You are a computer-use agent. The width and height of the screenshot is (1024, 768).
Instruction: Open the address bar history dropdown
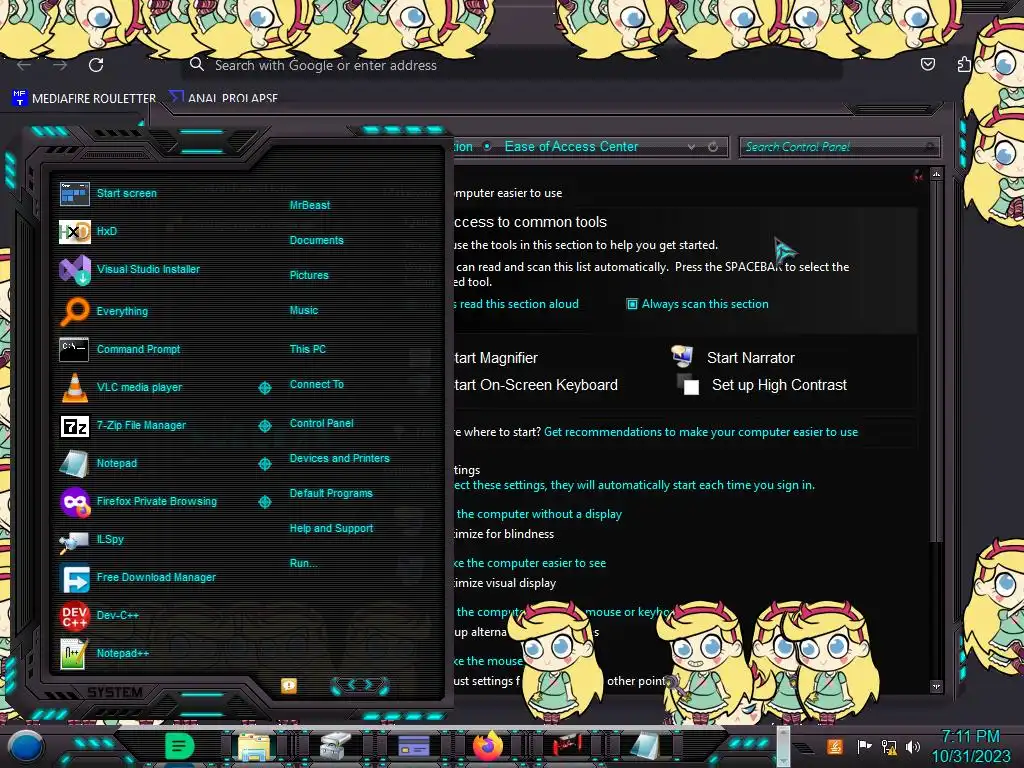pyautogui.click(x=691, y=147)
